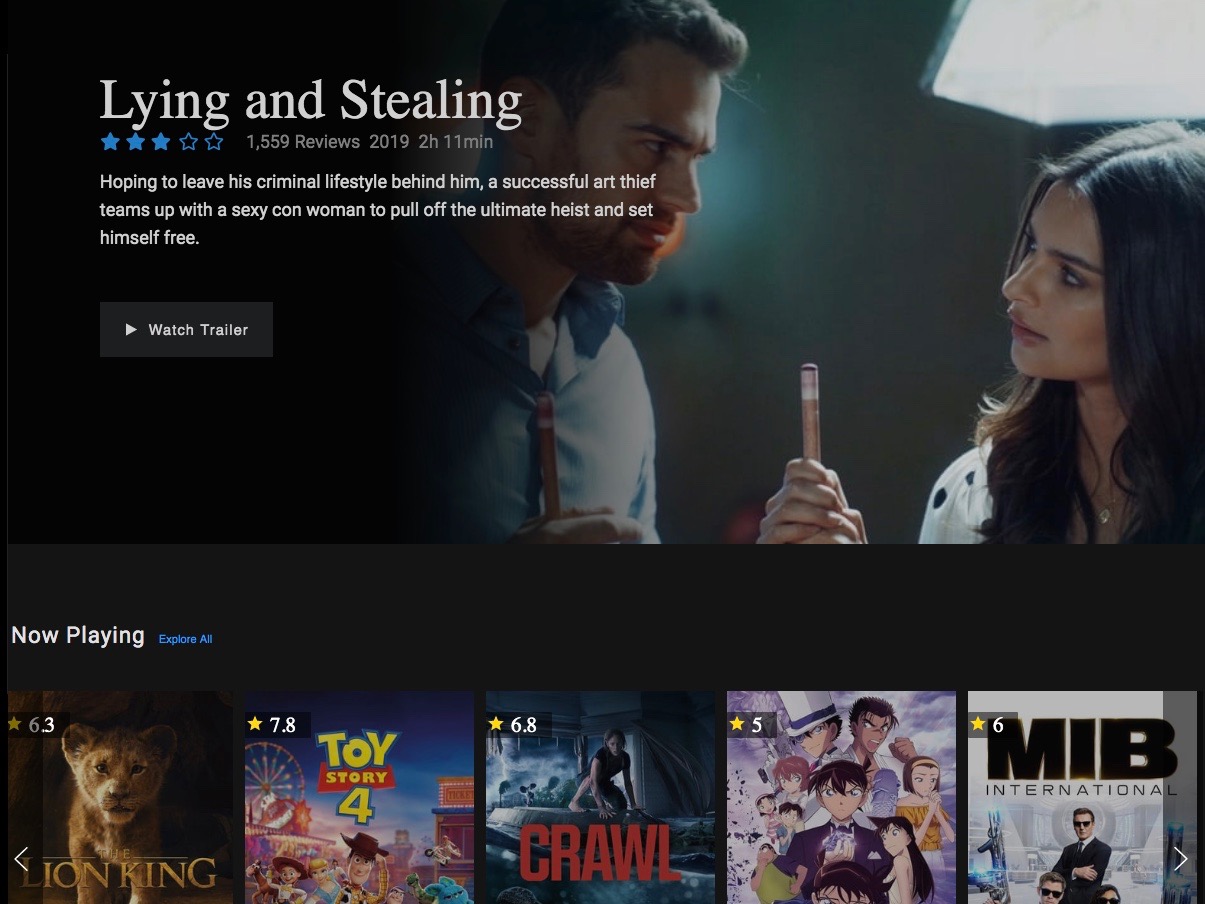Click the fifth empty rating star

pos(214,142)
